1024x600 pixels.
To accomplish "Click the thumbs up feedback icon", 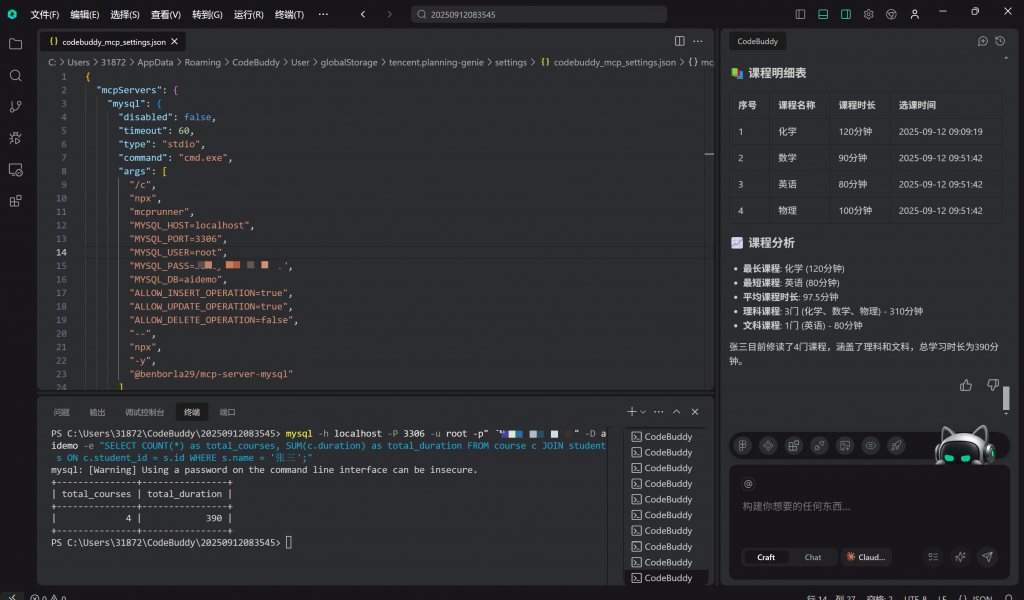I will click(x=965, y=385).
